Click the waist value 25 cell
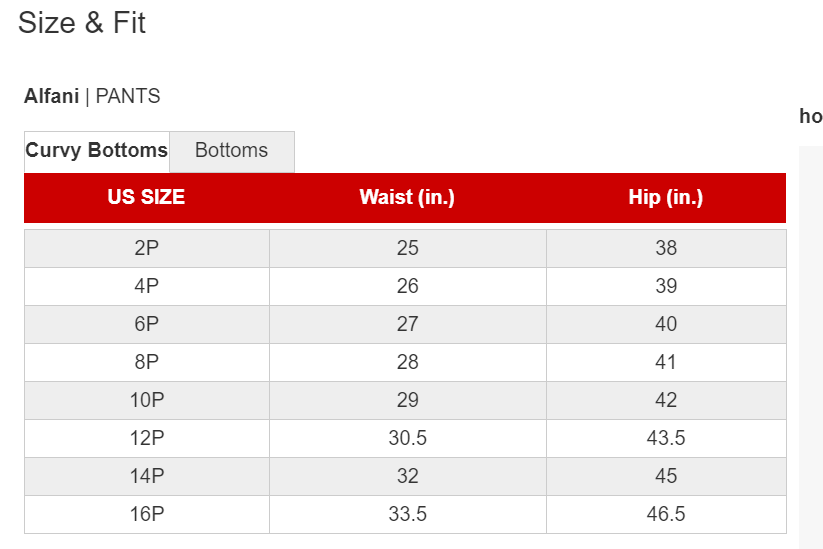823x549 pixels. click(408, 248)
